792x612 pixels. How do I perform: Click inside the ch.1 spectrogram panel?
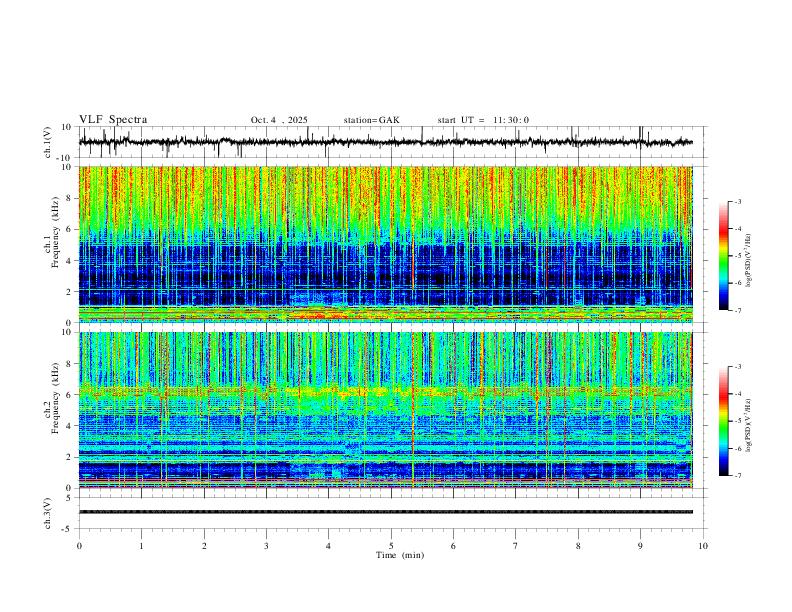tap(386, 244)
